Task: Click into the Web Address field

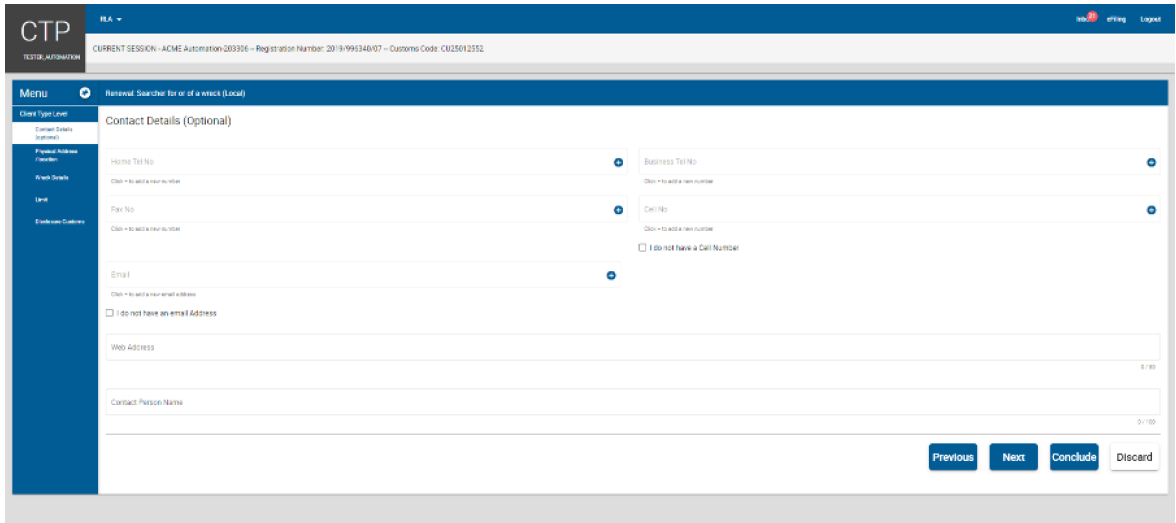Action: (633, 347)
